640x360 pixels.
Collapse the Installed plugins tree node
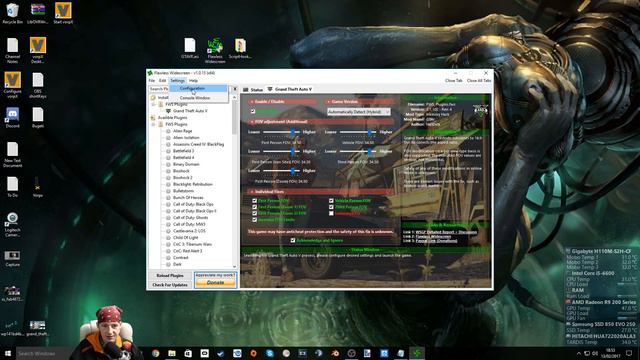[153, 98]
